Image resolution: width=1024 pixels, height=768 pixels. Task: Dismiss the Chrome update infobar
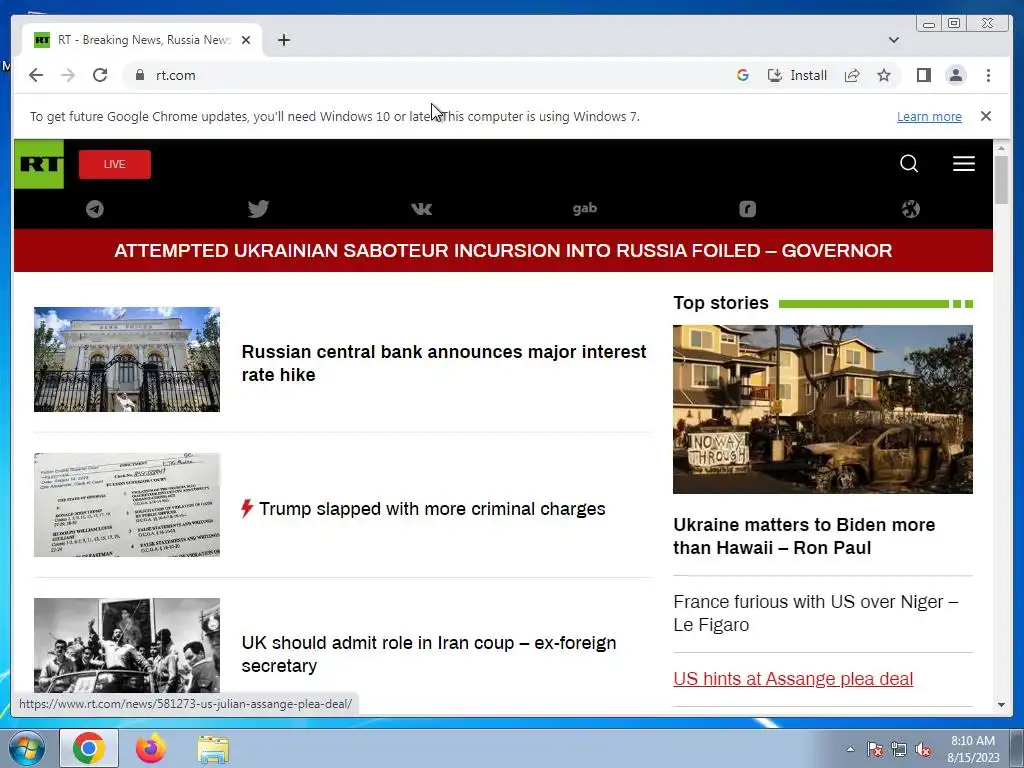(985, 116)
